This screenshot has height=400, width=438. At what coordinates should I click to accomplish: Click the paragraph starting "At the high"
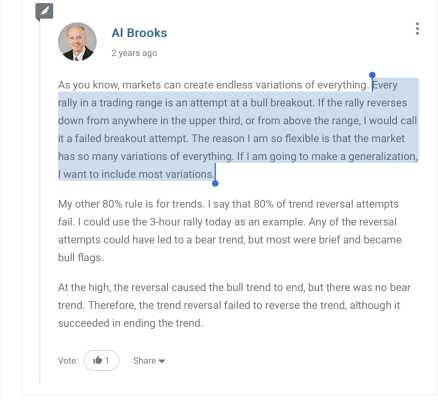pos(234,305)
